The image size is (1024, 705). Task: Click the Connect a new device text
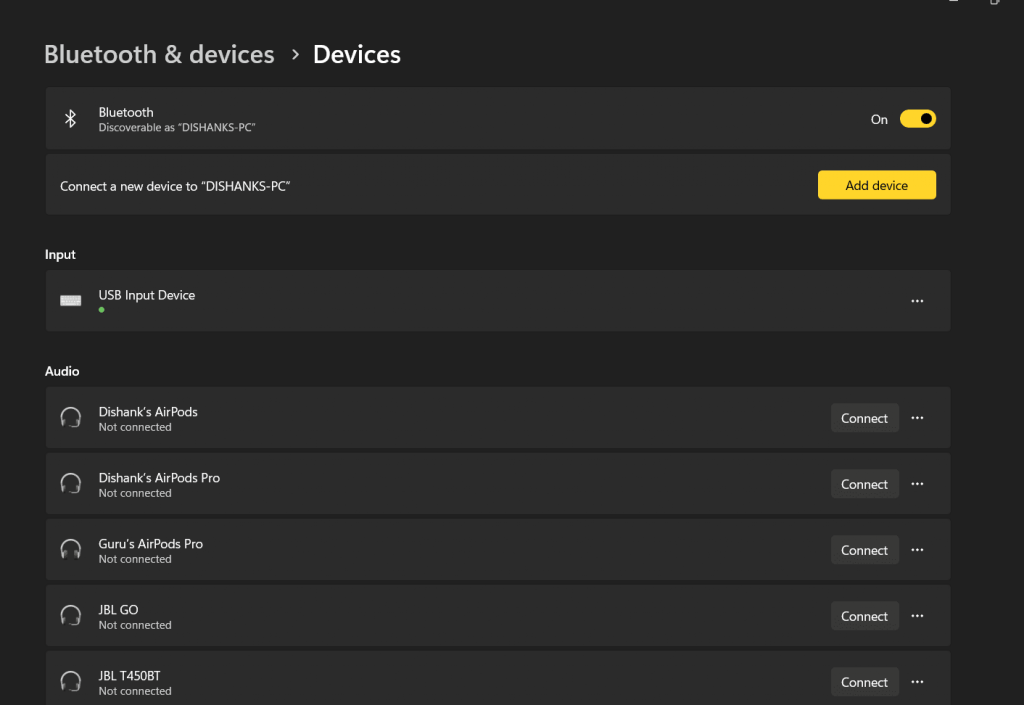point(175,186)
